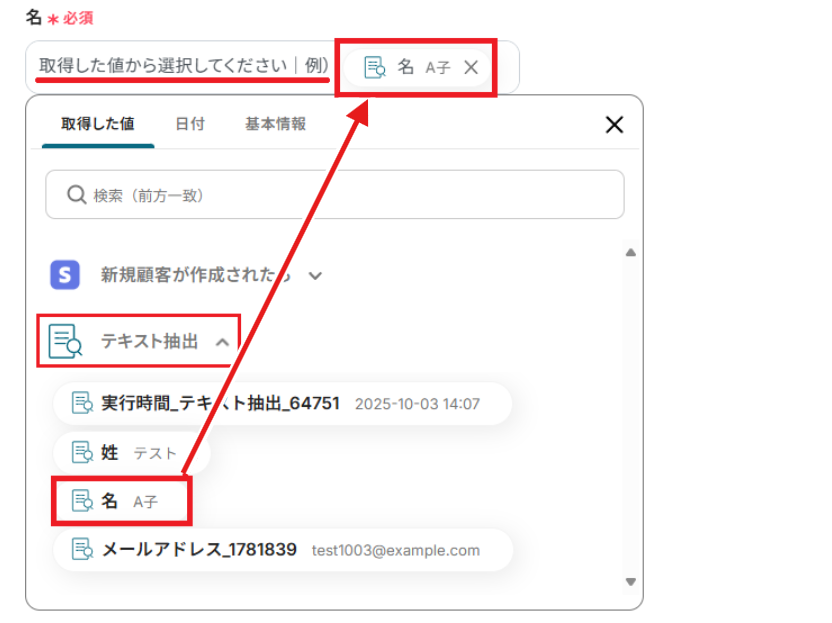Click the 名 必須 field label

[59, 18]
